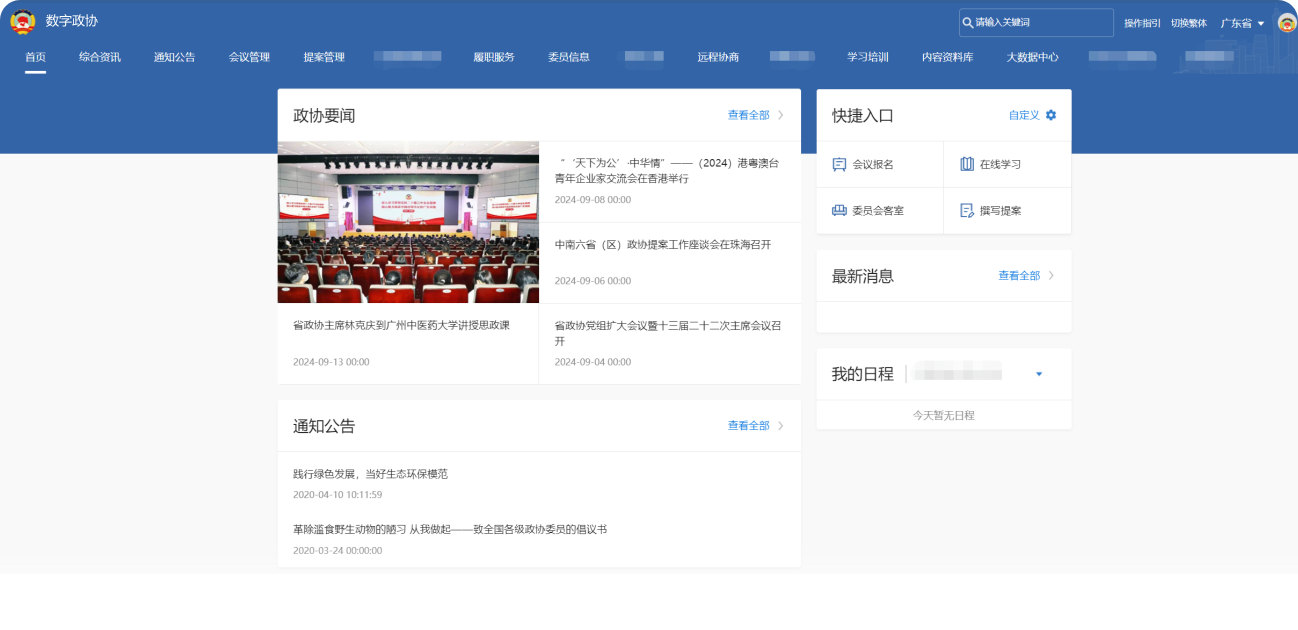Image resolution: width=1298 pixels, height=630 pixels.
Task: View all 政协要闻 news
Action: click(x=755, y=116)
